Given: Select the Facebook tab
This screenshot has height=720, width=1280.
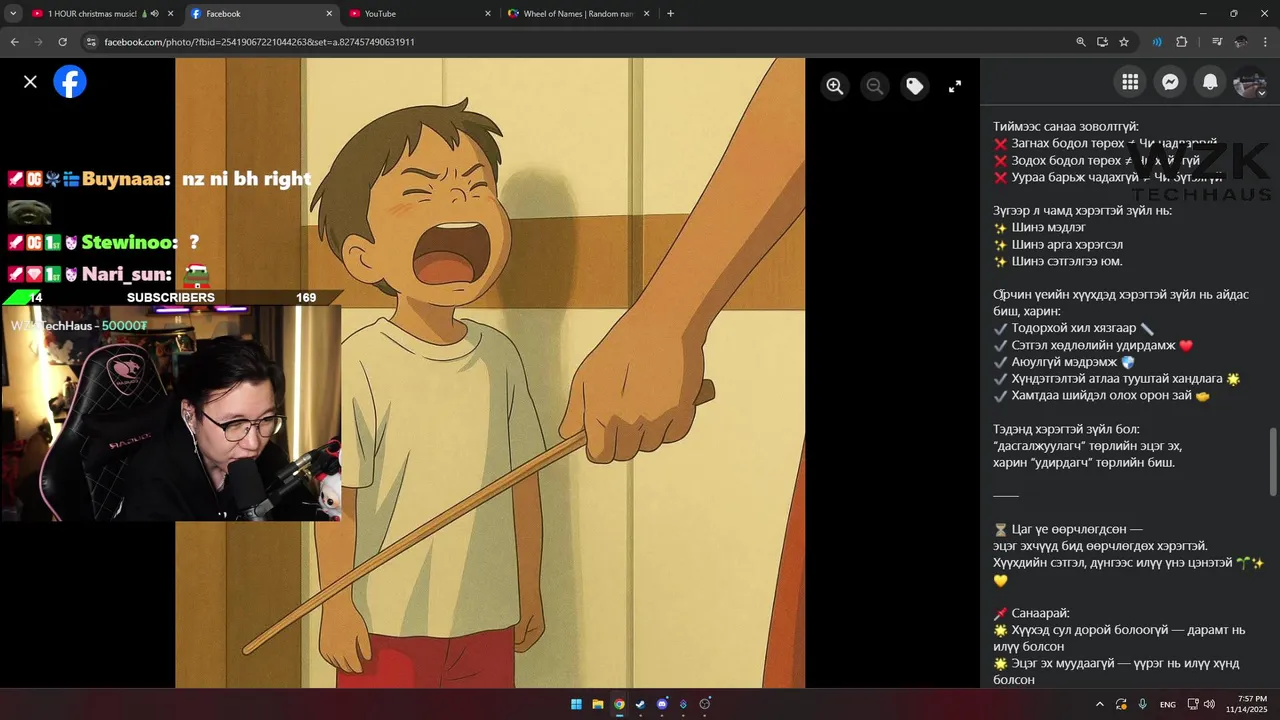Looking at the screenshot, I should [262, 14].
